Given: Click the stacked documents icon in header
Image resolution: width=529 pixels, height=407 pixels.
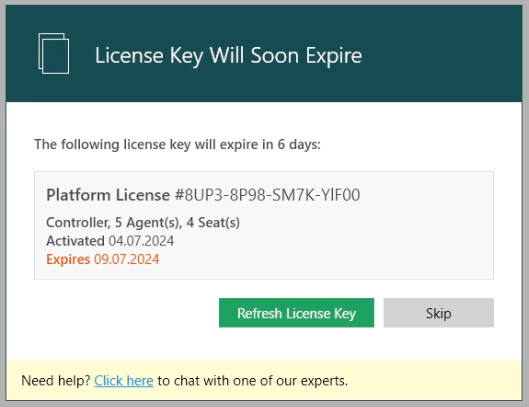Looking at the screenshot, I should click(54, 53).
